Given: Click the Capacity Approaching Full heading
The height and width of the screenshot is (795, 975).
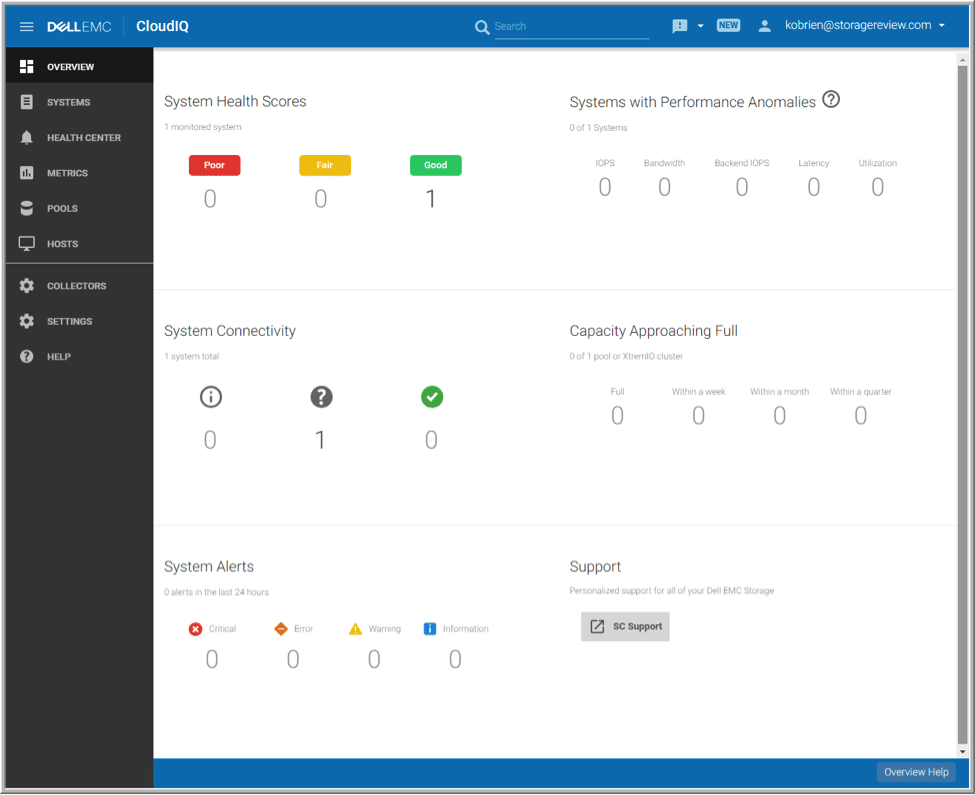Looking at the screenshot, I should point(654,331).
